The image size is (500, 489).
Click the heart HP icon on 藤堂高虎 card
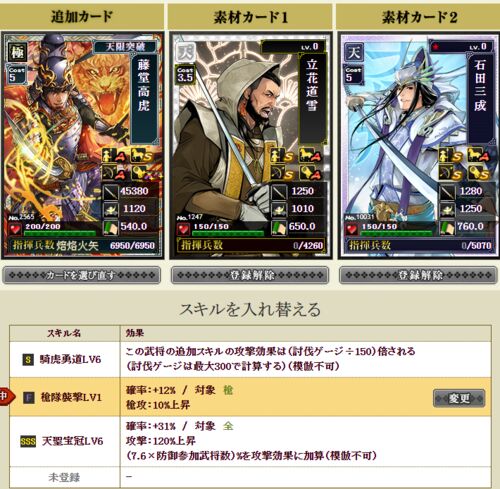pos(15,229)
